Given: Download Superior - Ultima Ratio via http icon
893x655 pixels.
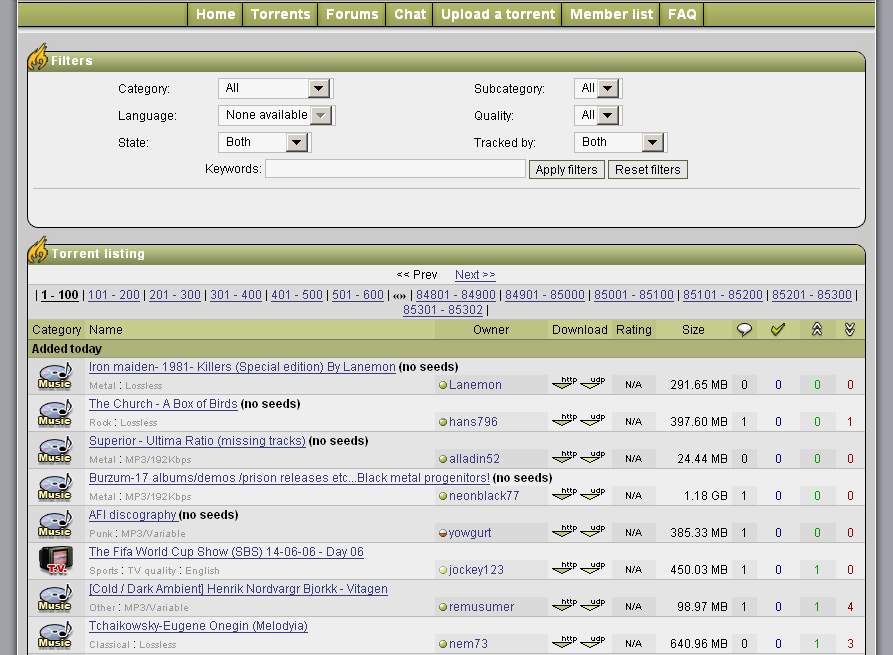Looking at the screenshot, I should (564, 457).
